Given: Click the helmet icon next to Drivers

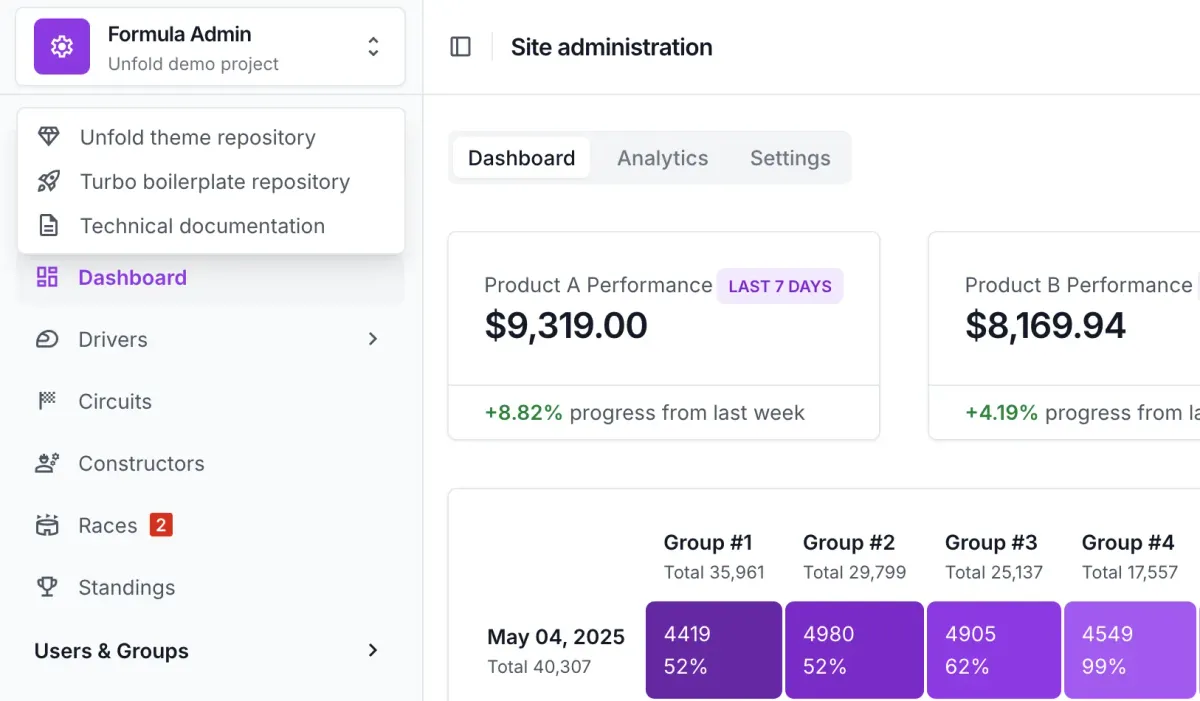Looking at the screenshot, I should (47, 339).
